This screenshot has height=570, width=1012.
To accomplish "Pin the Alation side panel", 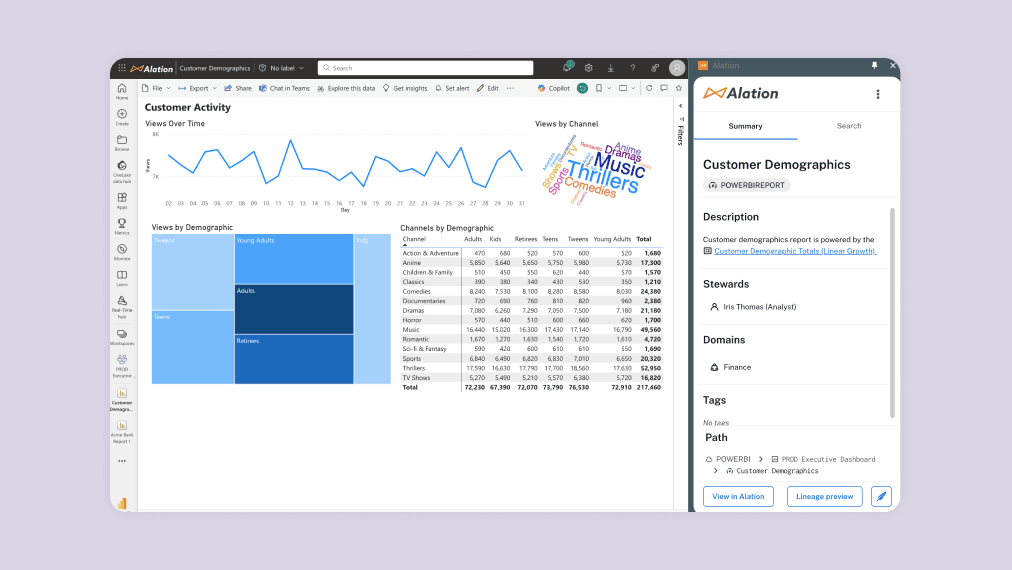I will pos(875,65).
